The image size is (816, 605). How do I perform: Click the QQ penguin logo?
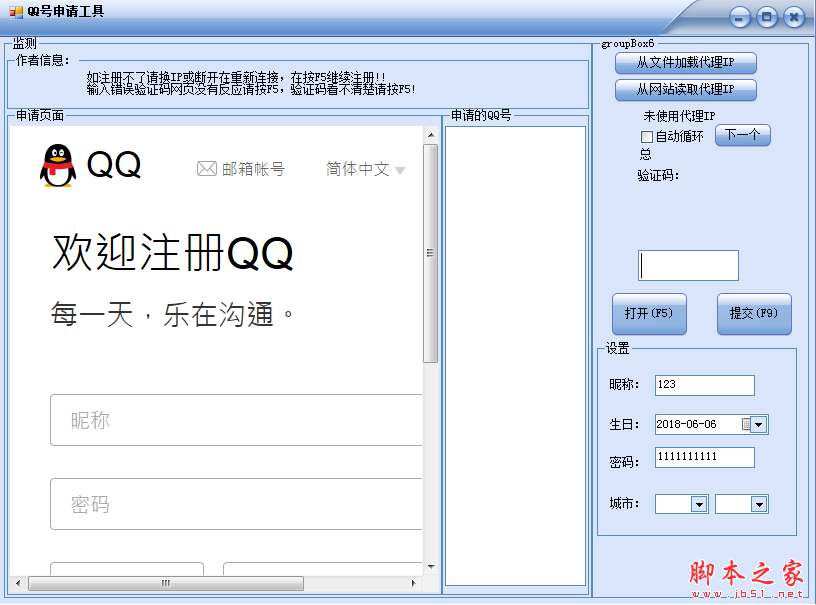pyautogui.click(x=57, y=166)
